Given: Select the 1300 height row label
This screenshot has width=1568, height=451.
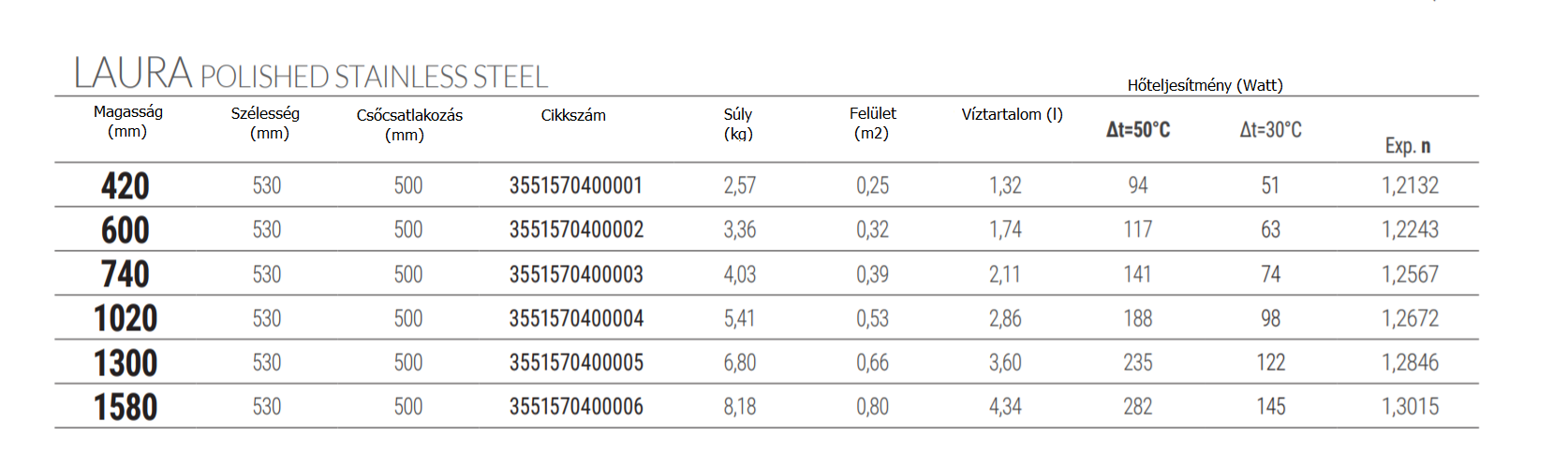Looking at the screenshot, I should pos(126,362).
